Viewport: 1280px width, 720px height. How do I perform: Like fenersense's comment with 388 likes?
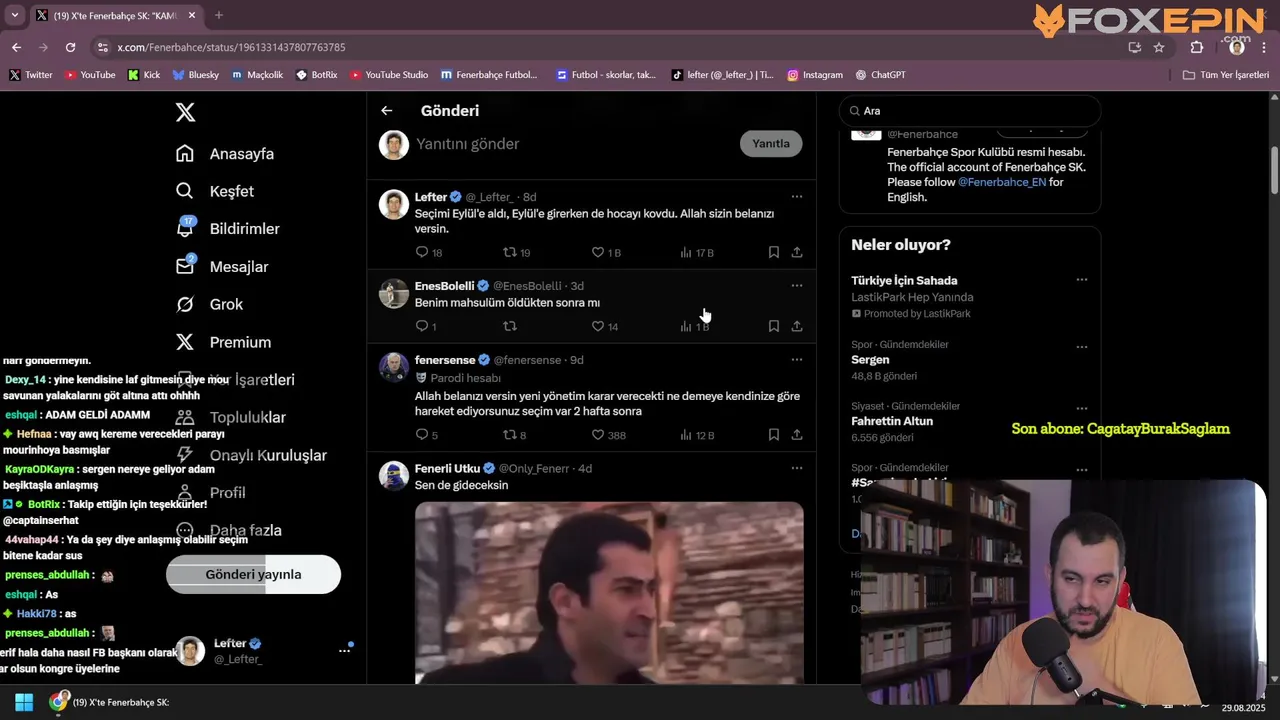608,435
